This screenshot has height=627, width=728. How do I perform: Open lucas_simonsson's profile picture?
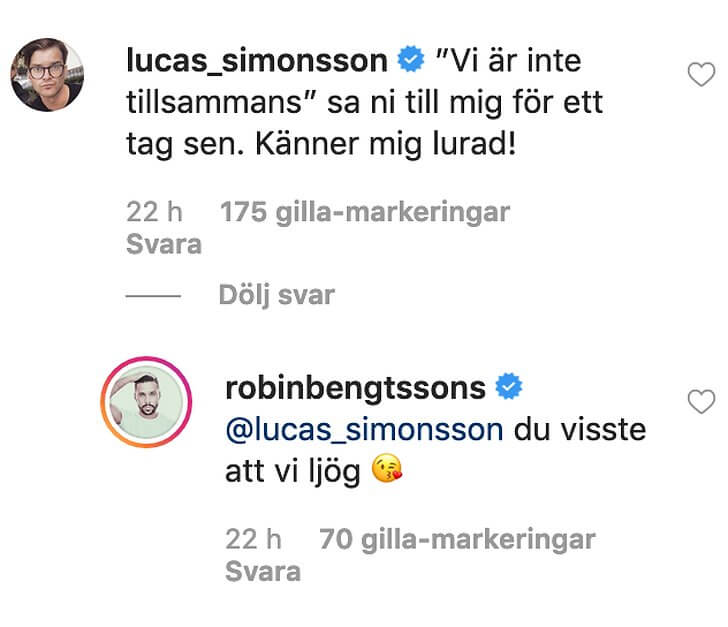pyautogui.click(x=46, y=75)
